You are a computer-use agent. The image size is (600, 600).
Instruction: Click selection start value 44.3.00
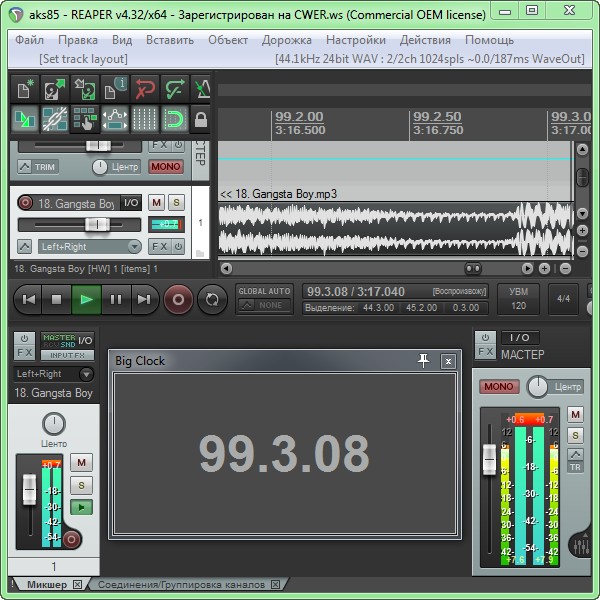pyautogui.click(x=378, y=308)
